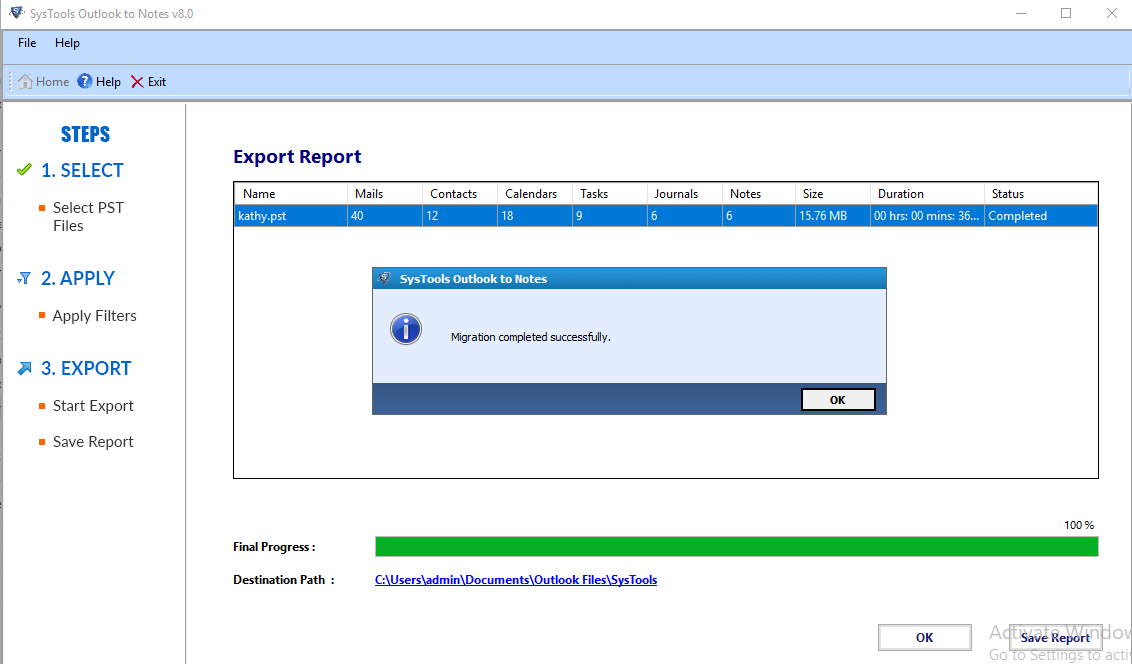The image size is (1132, 664).
Task: Click the info icon in the migration dialog
Action: 406,330
